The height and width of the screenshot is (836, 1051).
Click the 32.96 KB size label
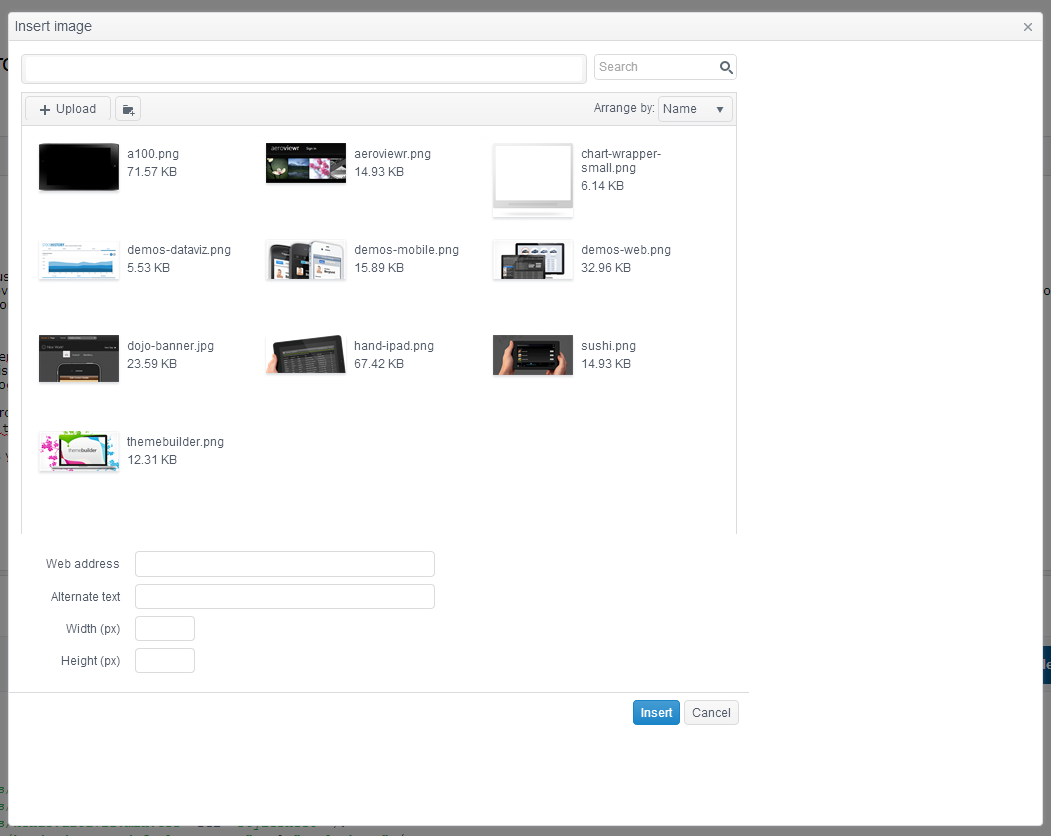click(x=605, y=267)
